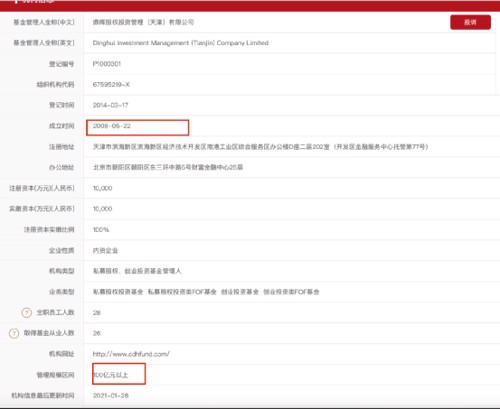
Task: Open the http://www.cdhfund.com/ website link
Action: point(131,354)
